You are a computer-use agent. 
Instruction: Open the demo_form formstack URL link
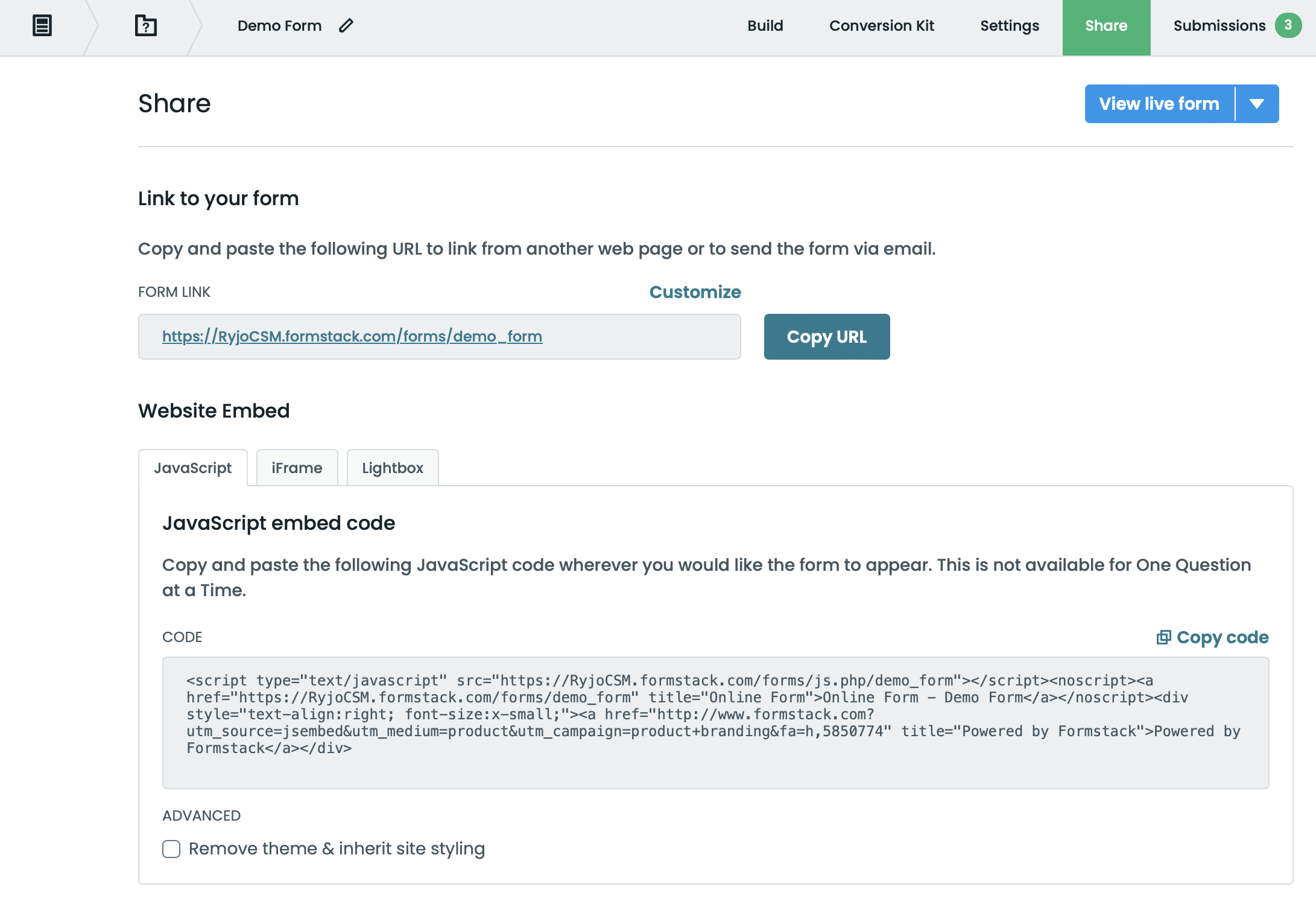click(352, 337)
